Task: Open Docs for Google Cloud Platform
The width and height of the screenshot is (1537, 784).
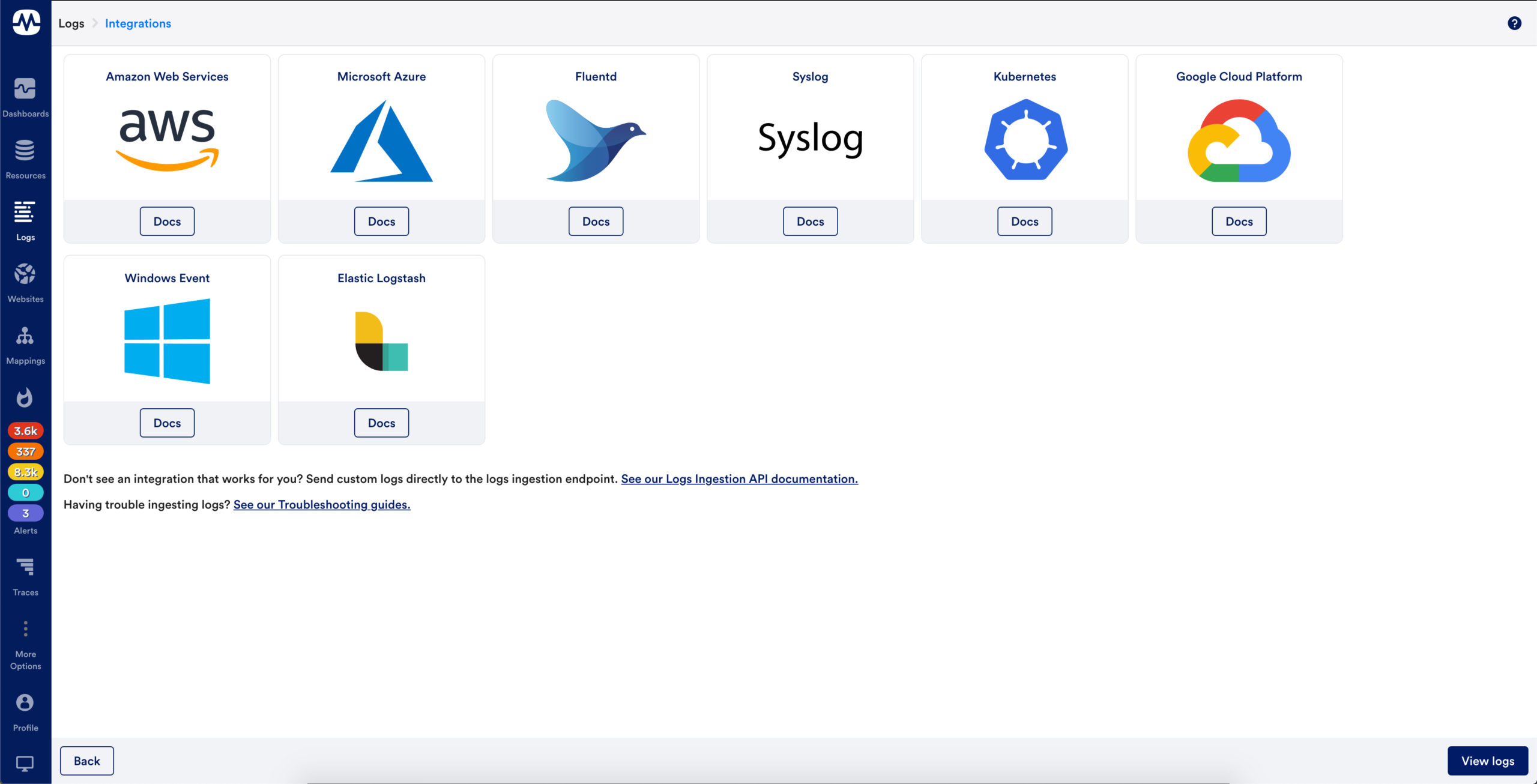Action: [1239, 222]
